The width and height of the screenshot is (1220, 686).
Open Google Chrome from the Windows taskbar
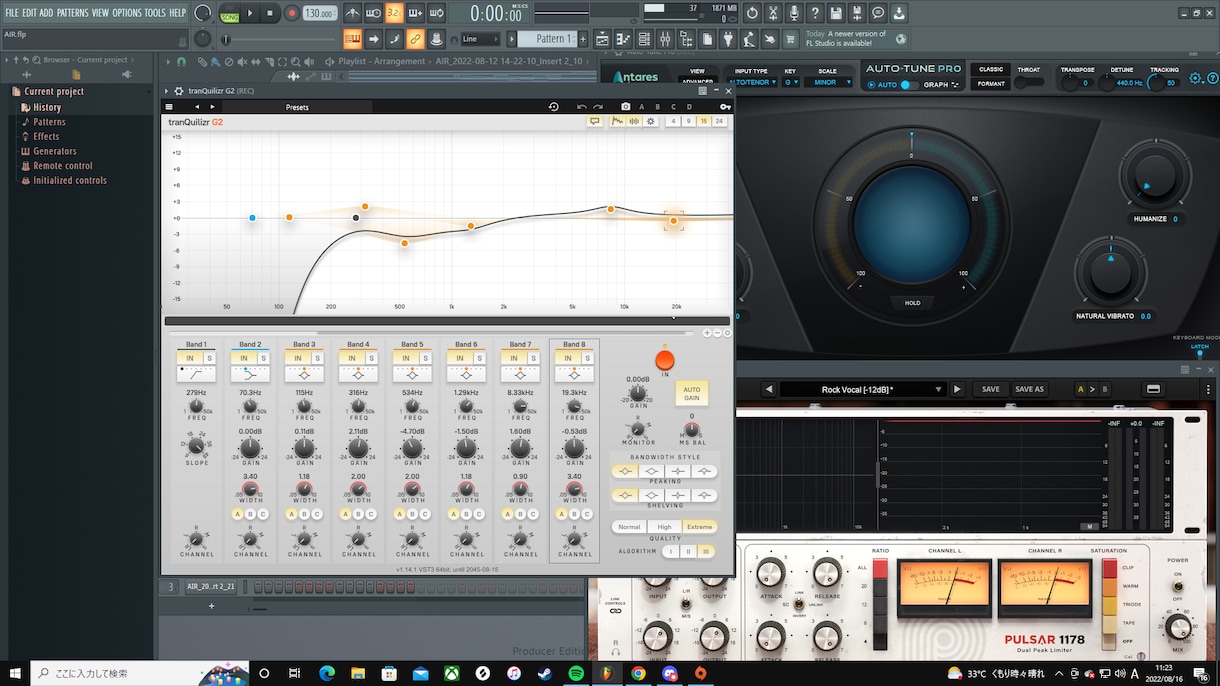638,674
